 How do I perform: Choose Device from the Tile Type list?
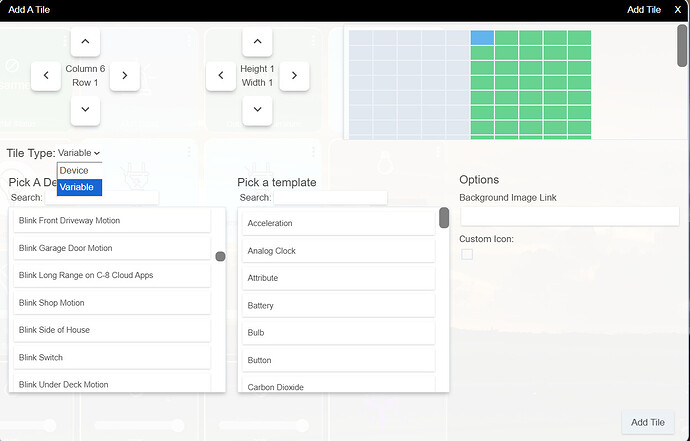74,171
